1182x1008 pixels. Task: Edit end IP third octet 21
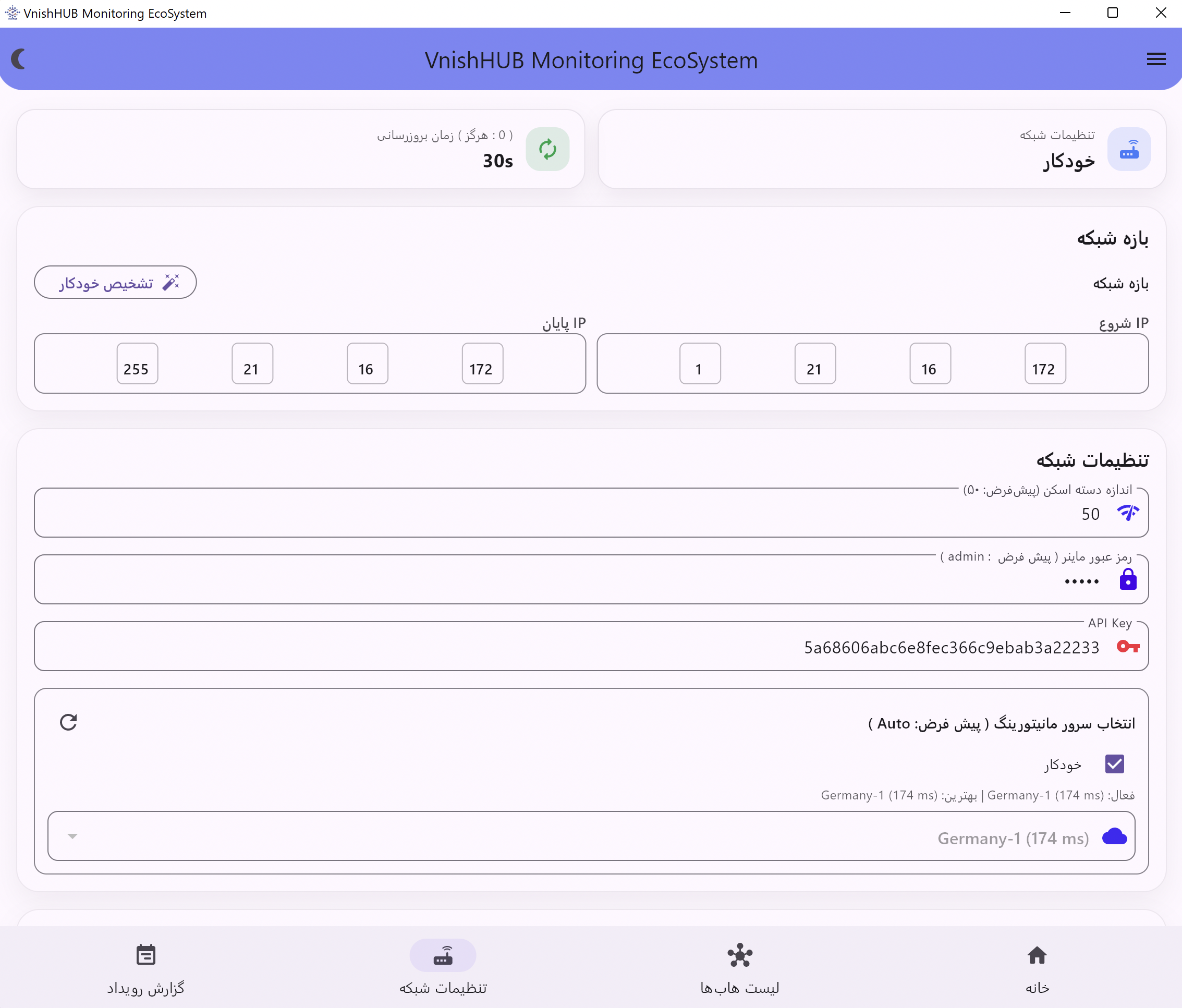(x=252, y=363)
